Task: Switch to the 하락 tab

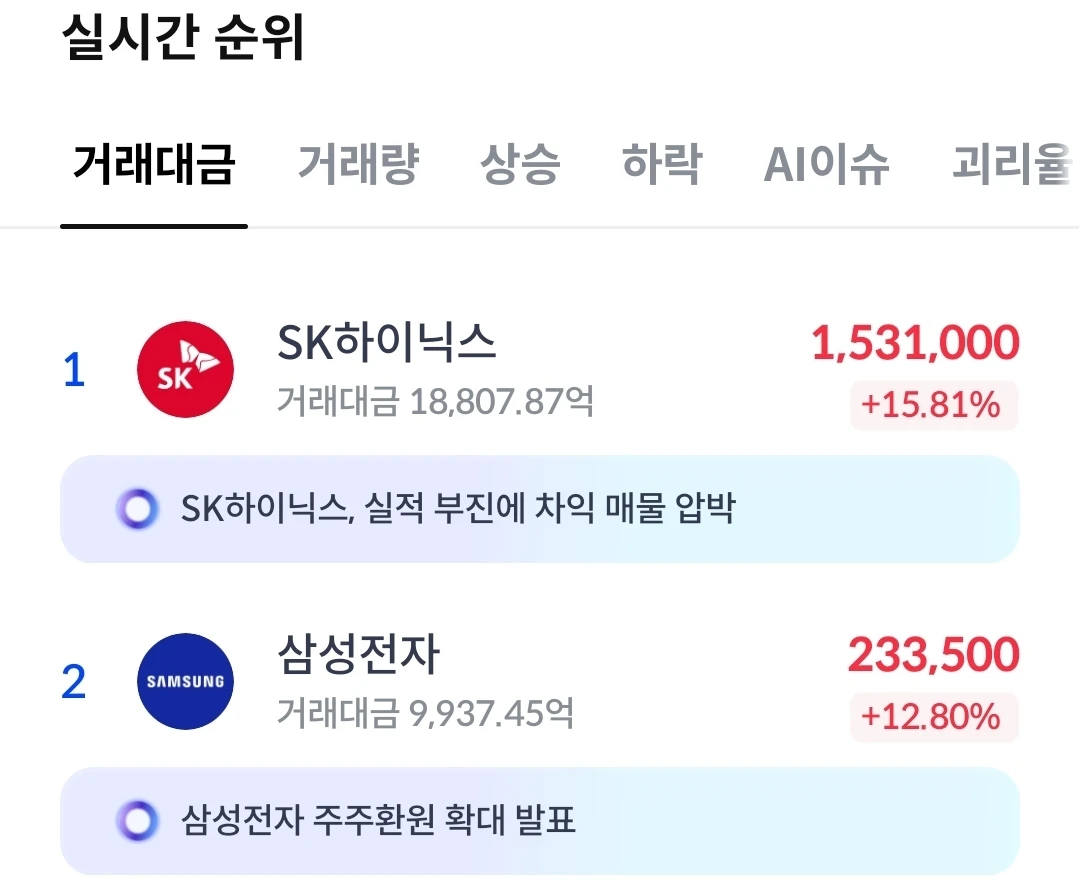Action: tap(662, 164)
